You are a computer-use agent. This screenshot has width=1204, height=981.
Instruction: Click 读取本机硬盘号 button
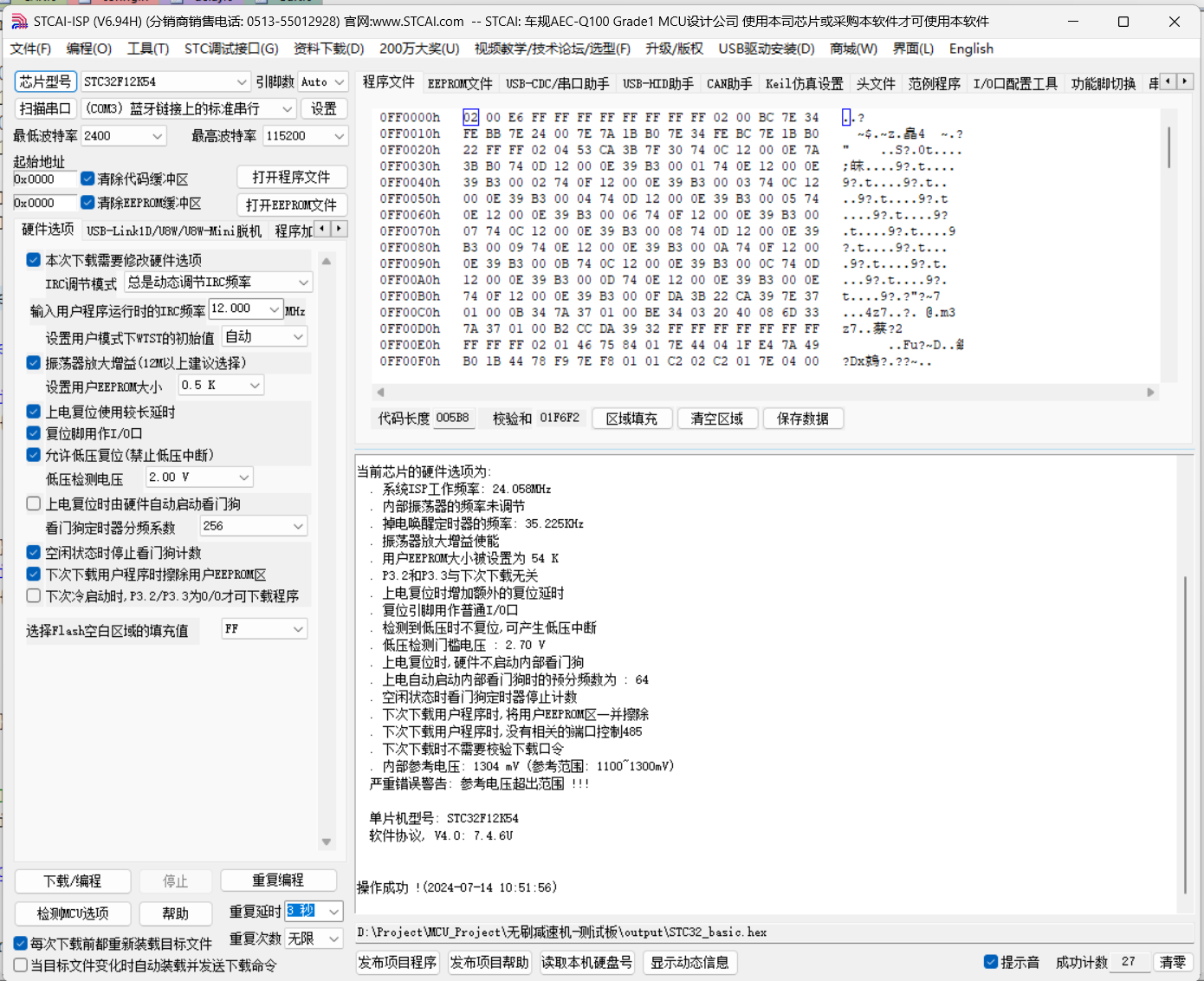[587, 962]
